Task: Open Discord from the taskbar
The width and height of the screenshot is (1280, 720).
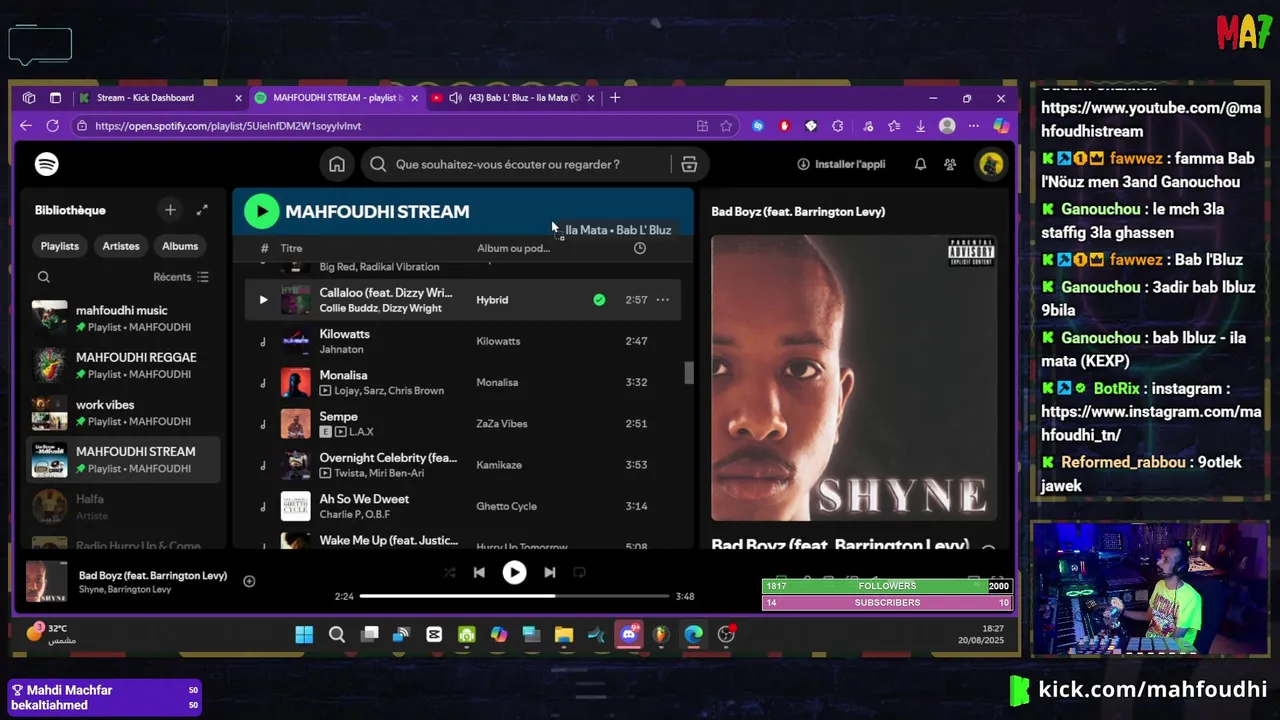Action: point(629,634)
